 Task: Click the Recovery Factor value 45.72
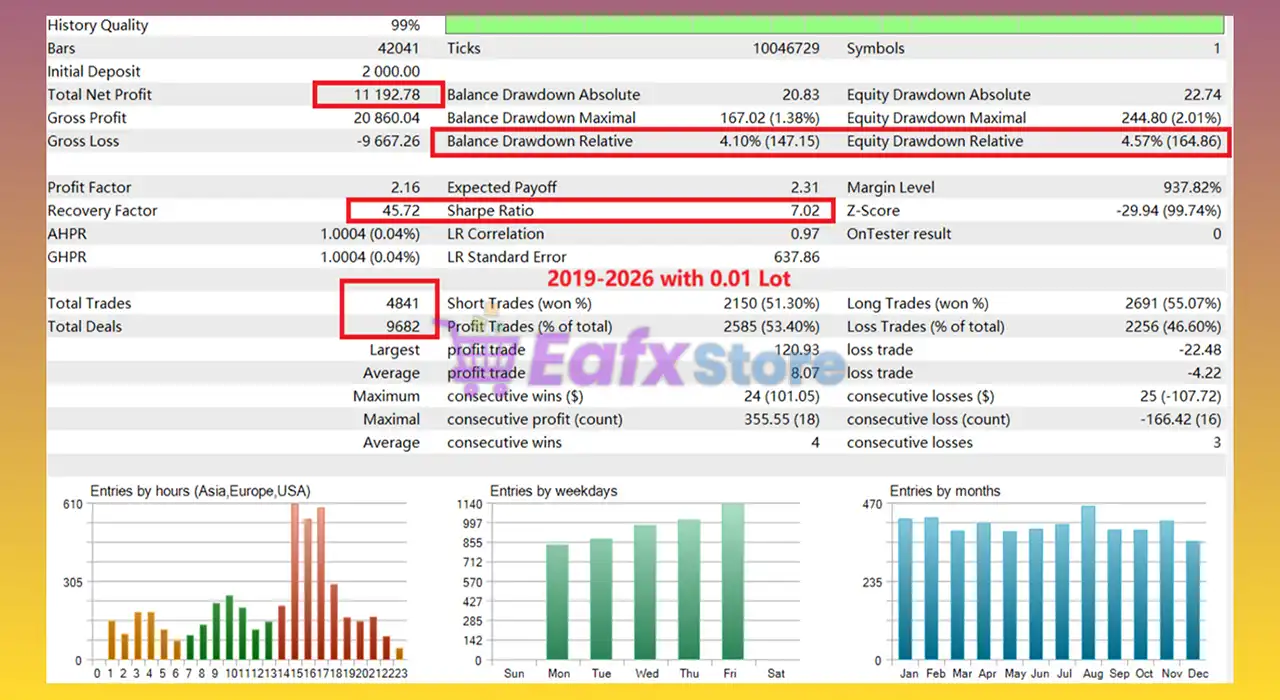click(401, 211)
